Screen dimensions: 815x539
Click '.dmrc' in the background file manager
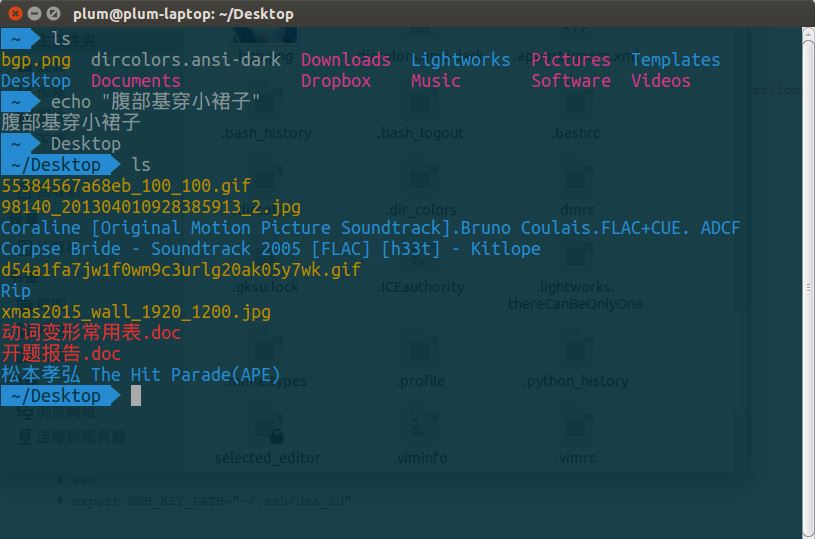[x=575, y=210]
